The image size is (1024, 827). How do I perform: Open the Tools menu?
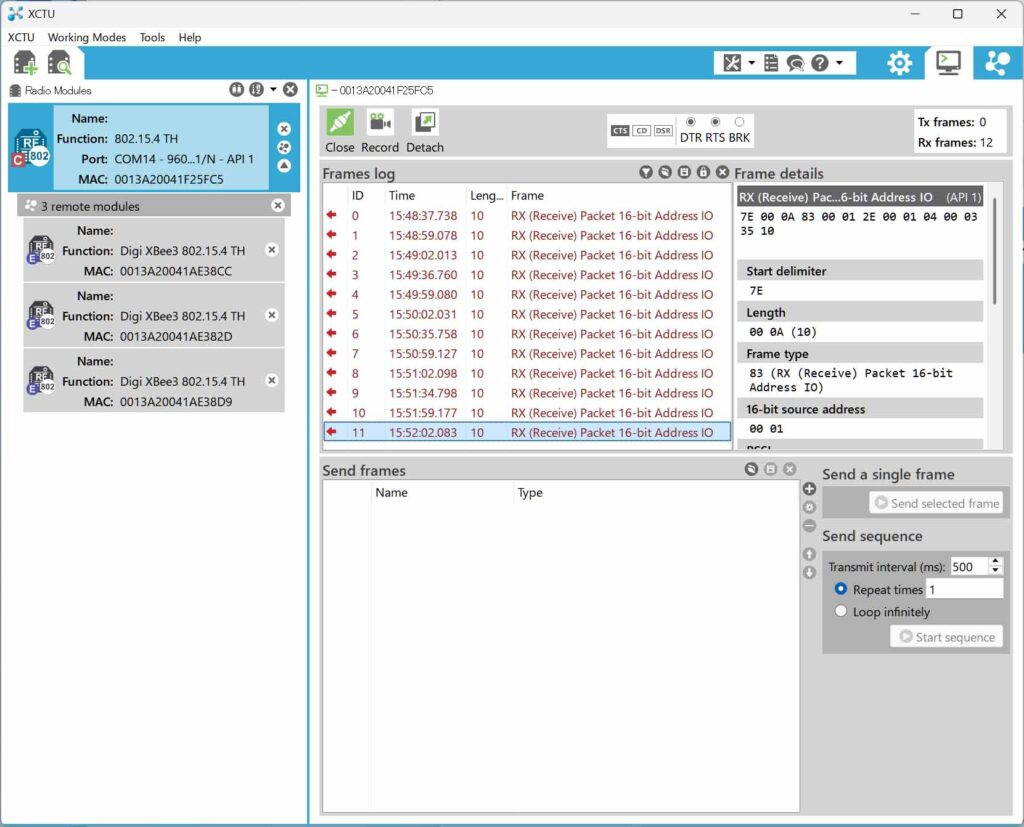pos(152,37)
